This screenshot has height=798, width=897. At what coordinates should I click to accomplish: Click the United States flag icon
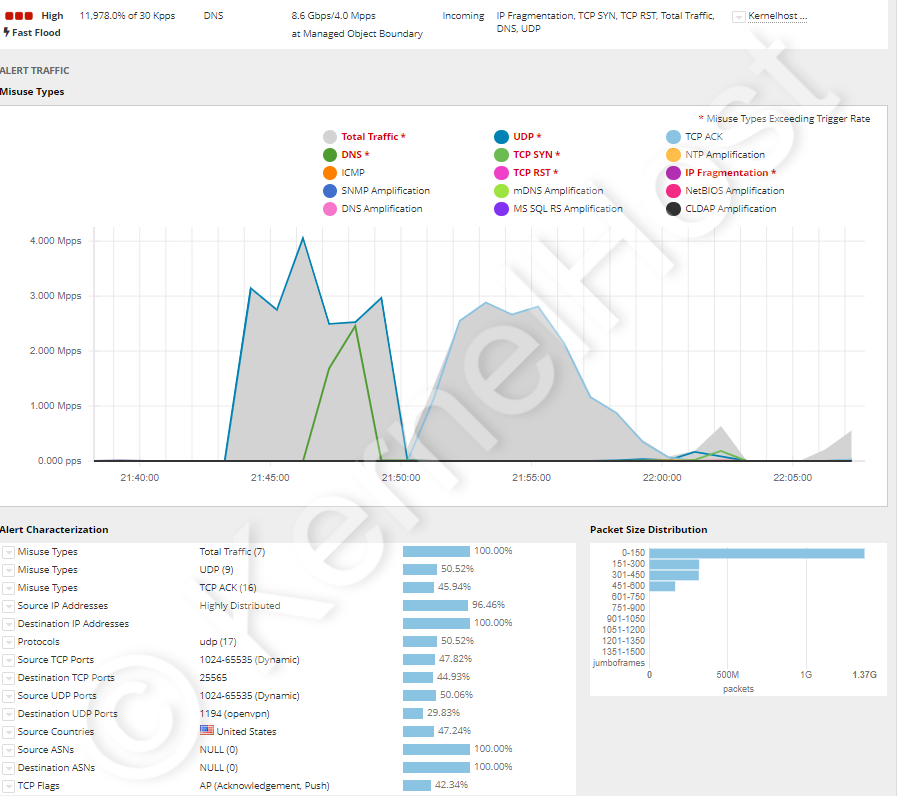207,731
